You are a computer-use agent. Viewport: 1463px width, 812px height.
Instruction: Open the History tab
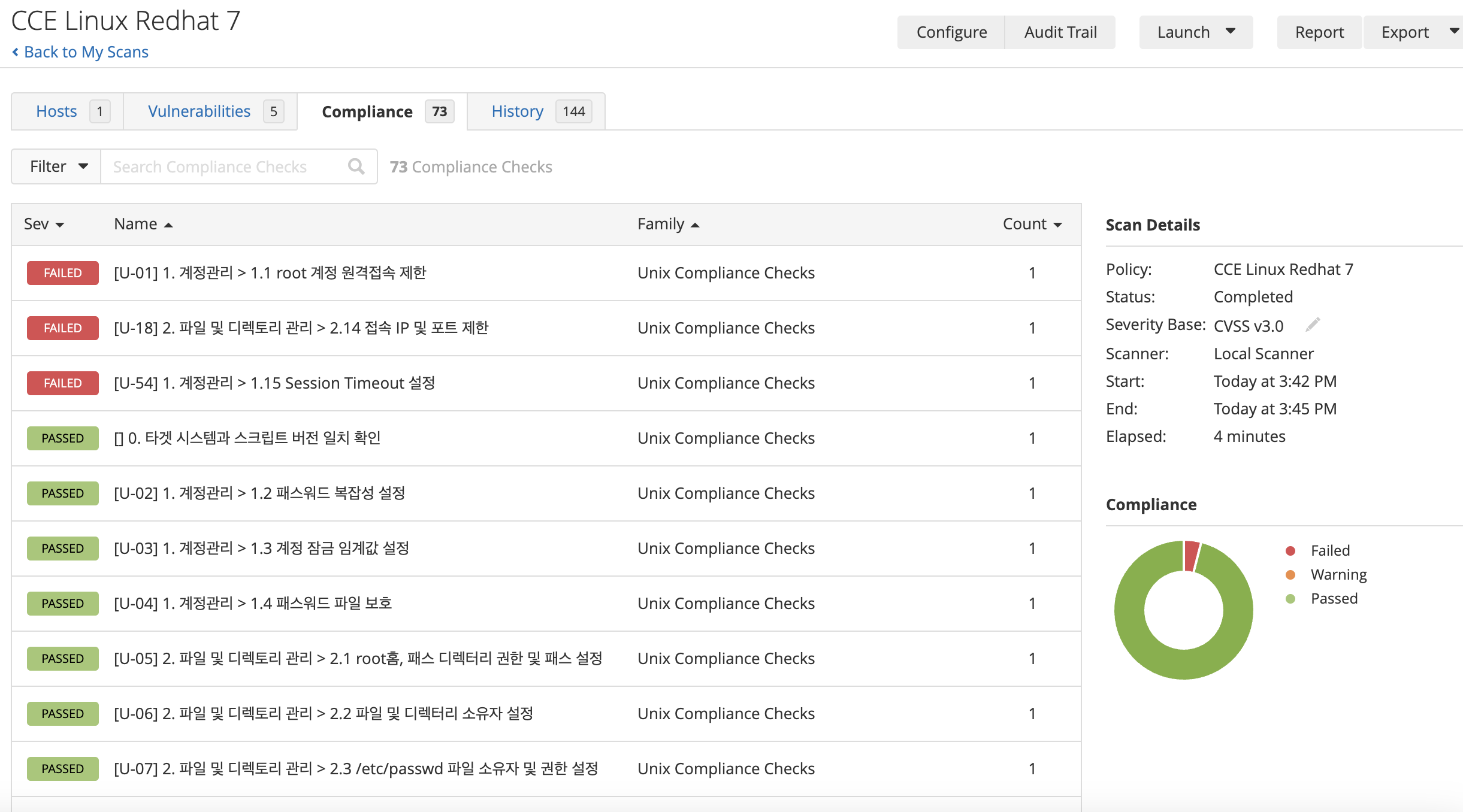(536, 111)
